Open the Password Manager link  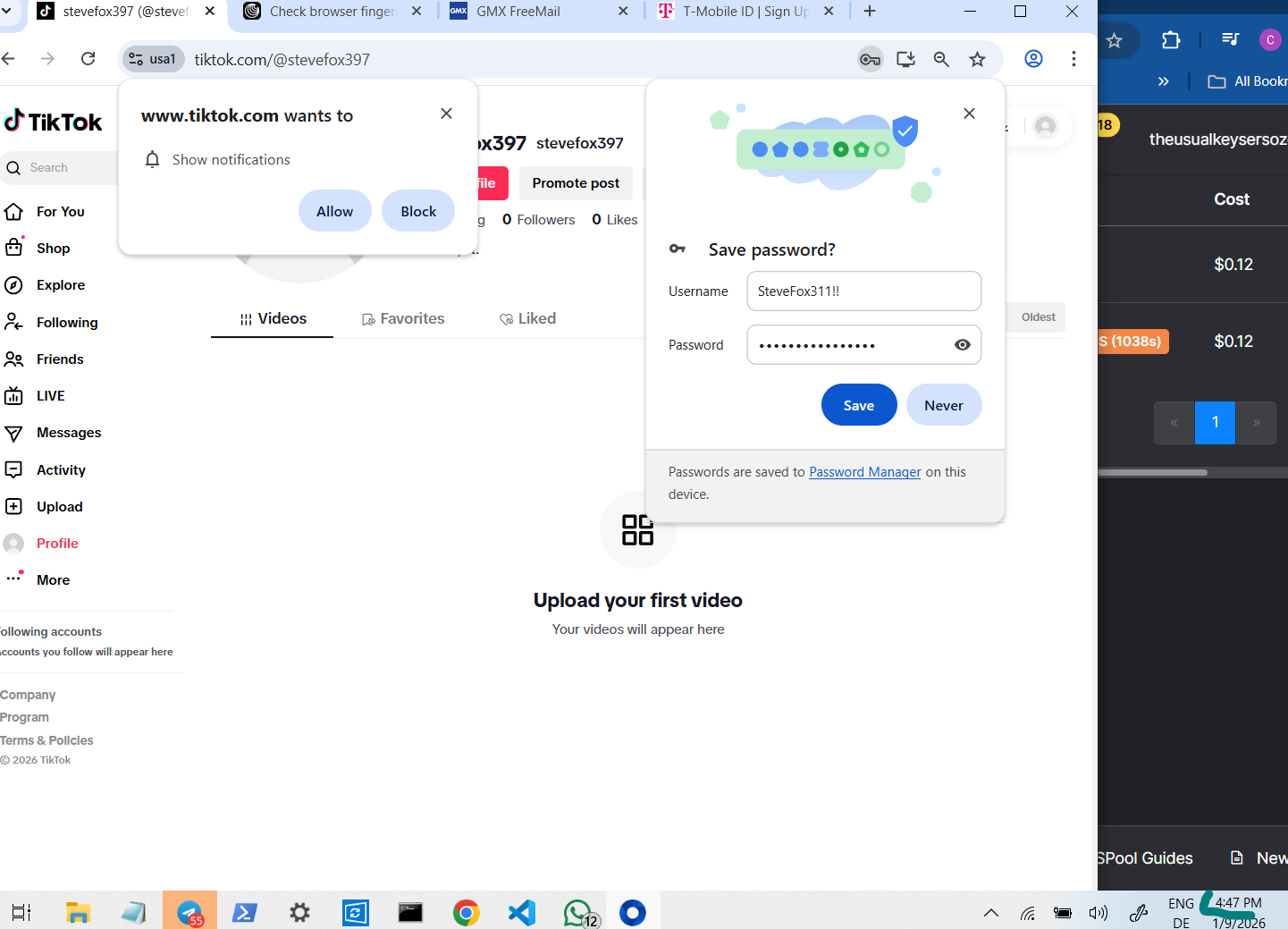coord(864,472)
